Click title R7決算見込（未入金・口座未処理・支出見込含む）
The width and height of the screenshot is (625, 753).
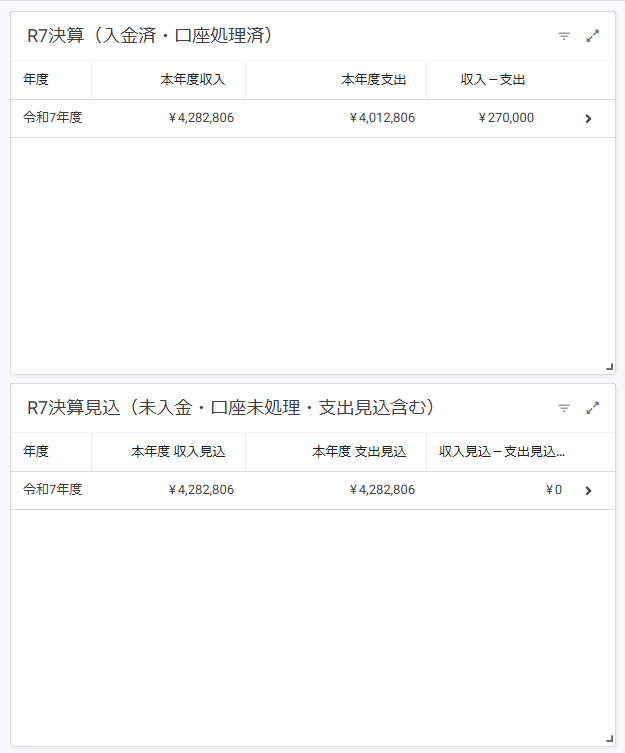pyautogui.click(x=231, y=408)
